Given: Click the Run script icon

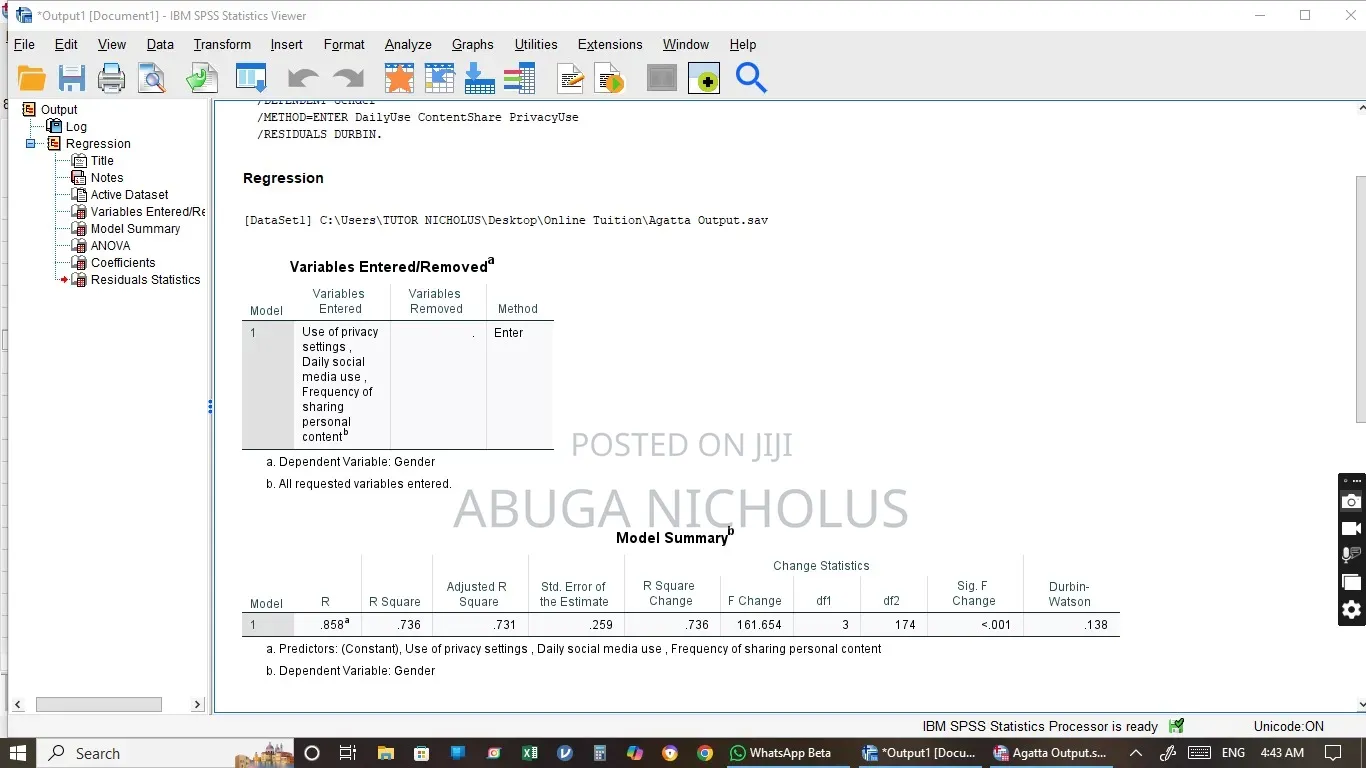Looking at the screenshot, I should (610, 78).
